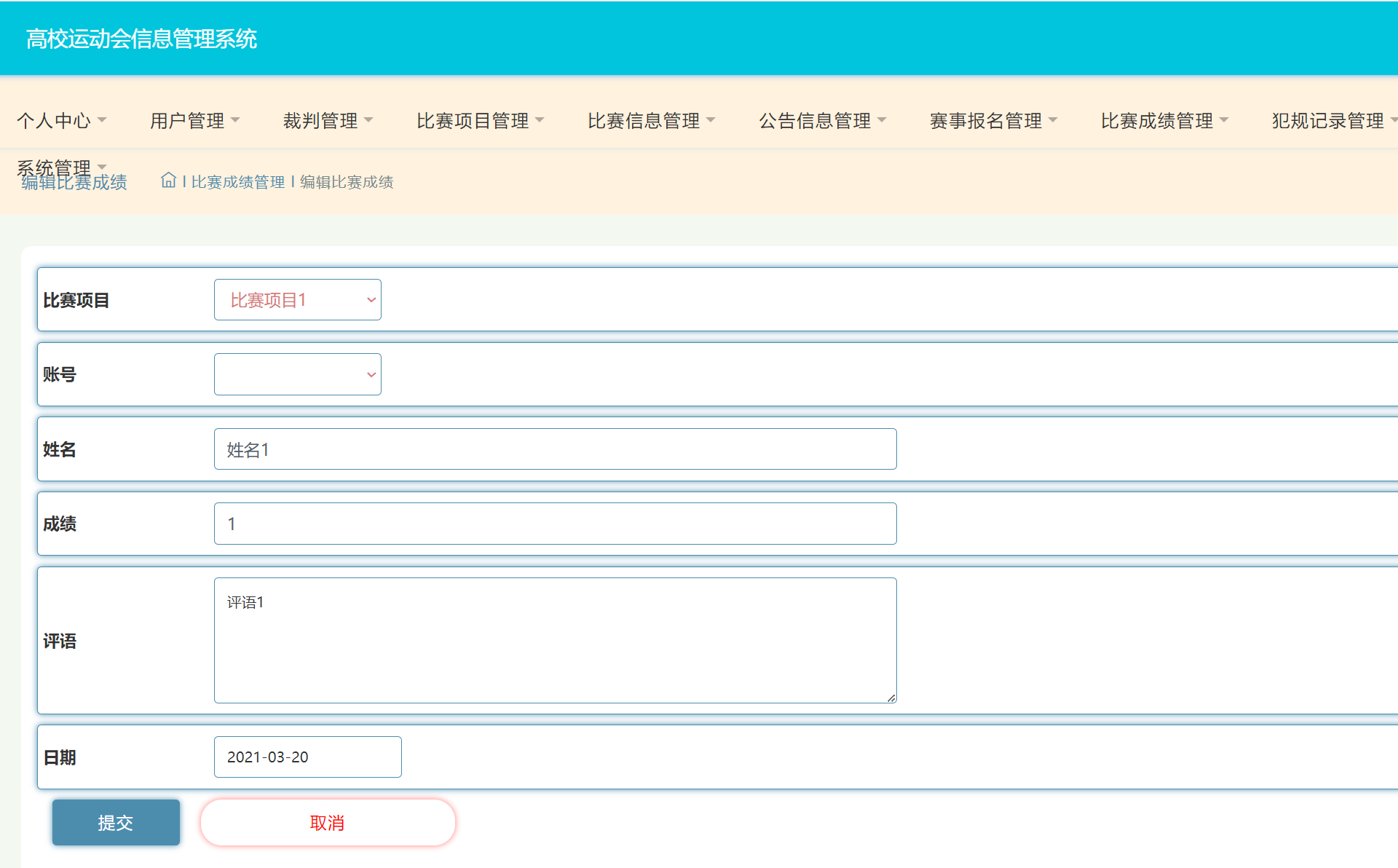Click the 提交 submit button

115,822
